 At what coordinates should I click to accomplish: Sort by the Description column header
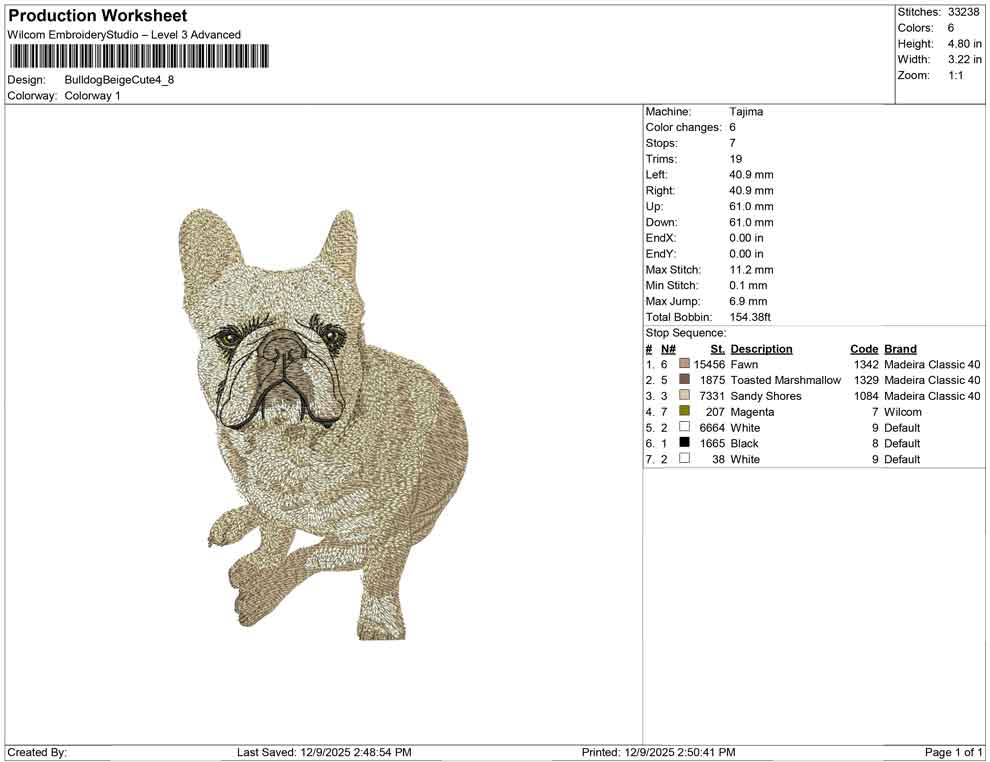(761, 349)
